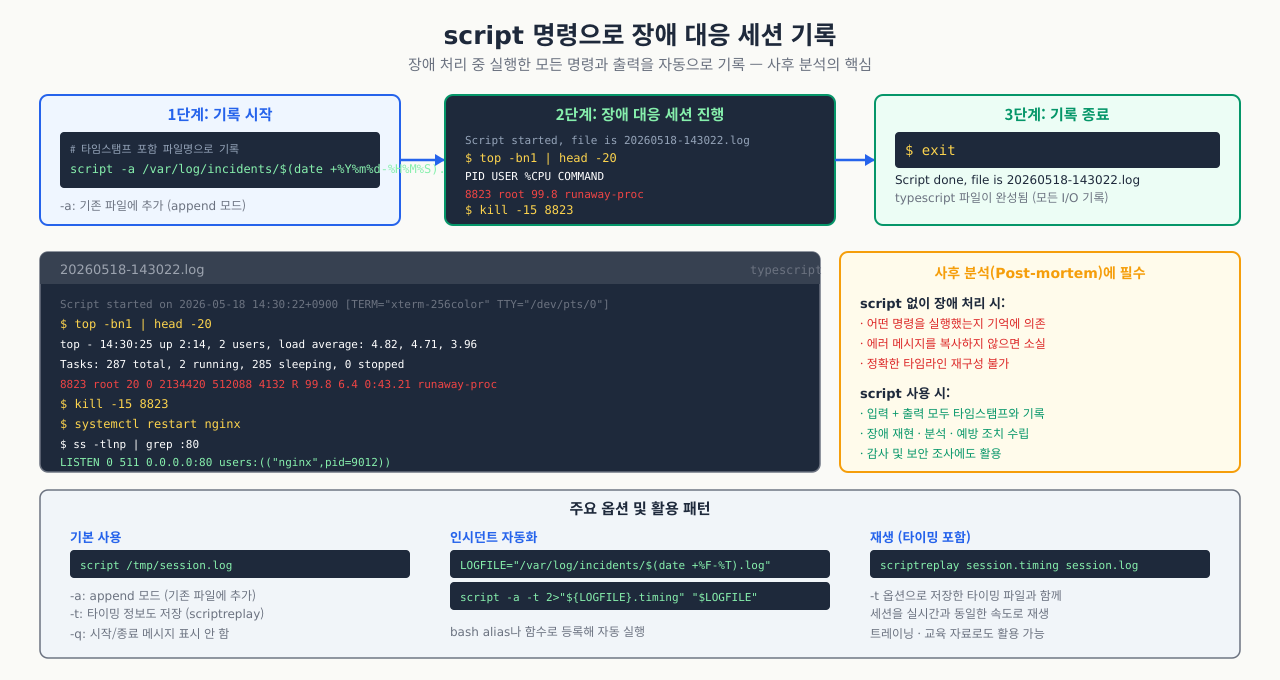1280x680 pixels.
Task: Click '· 입력 + 출력 모두 타임스탬프와 기록'
Action: coord(952,413)
